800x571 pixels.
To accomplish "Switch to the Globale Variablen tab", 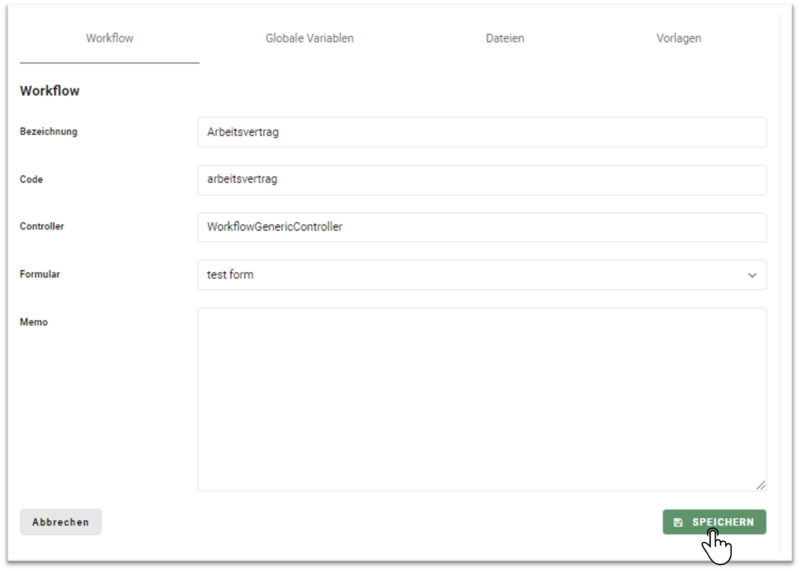I will 309,38.
